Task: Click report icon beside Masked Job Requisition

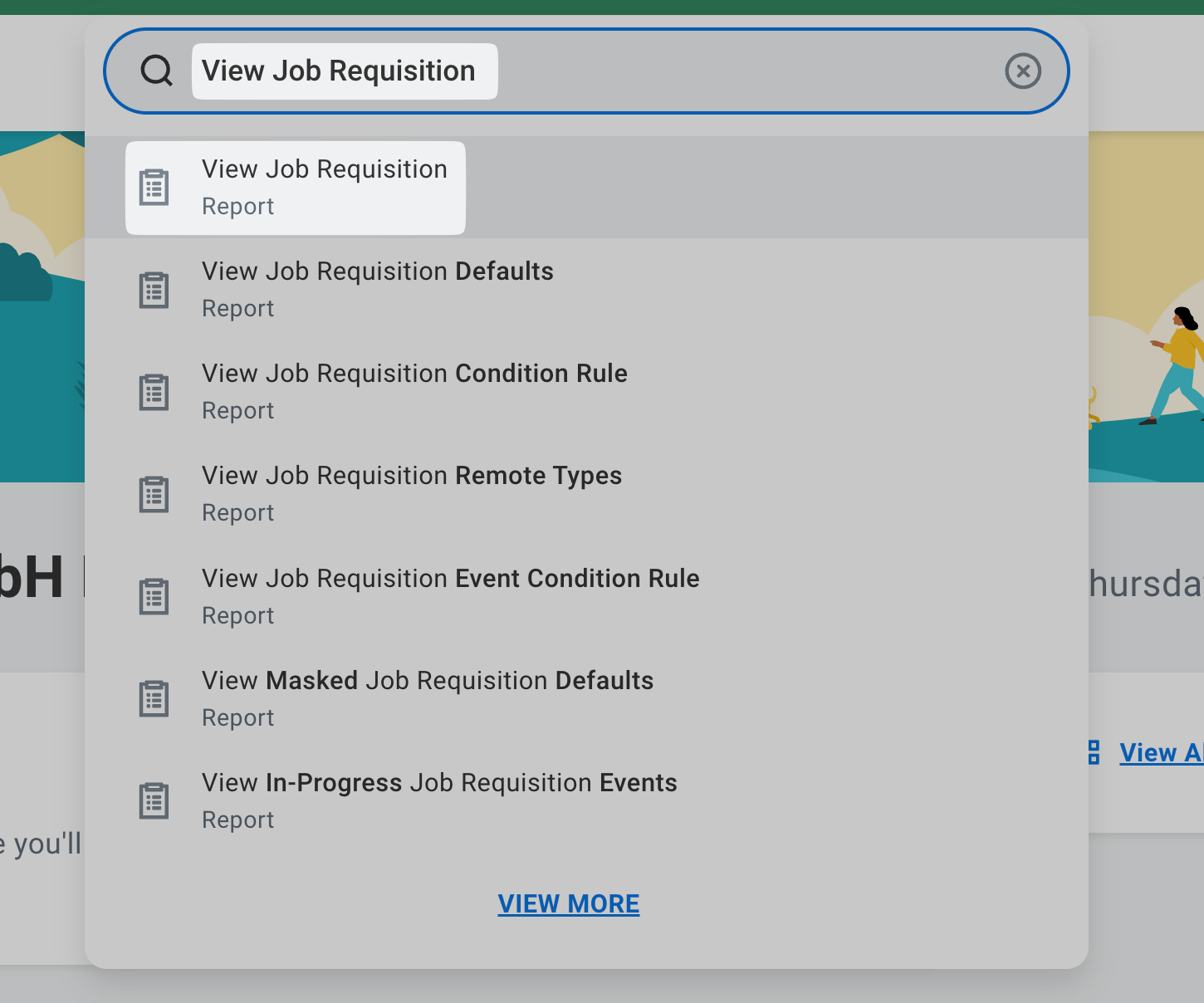Action: coord(154,699)
